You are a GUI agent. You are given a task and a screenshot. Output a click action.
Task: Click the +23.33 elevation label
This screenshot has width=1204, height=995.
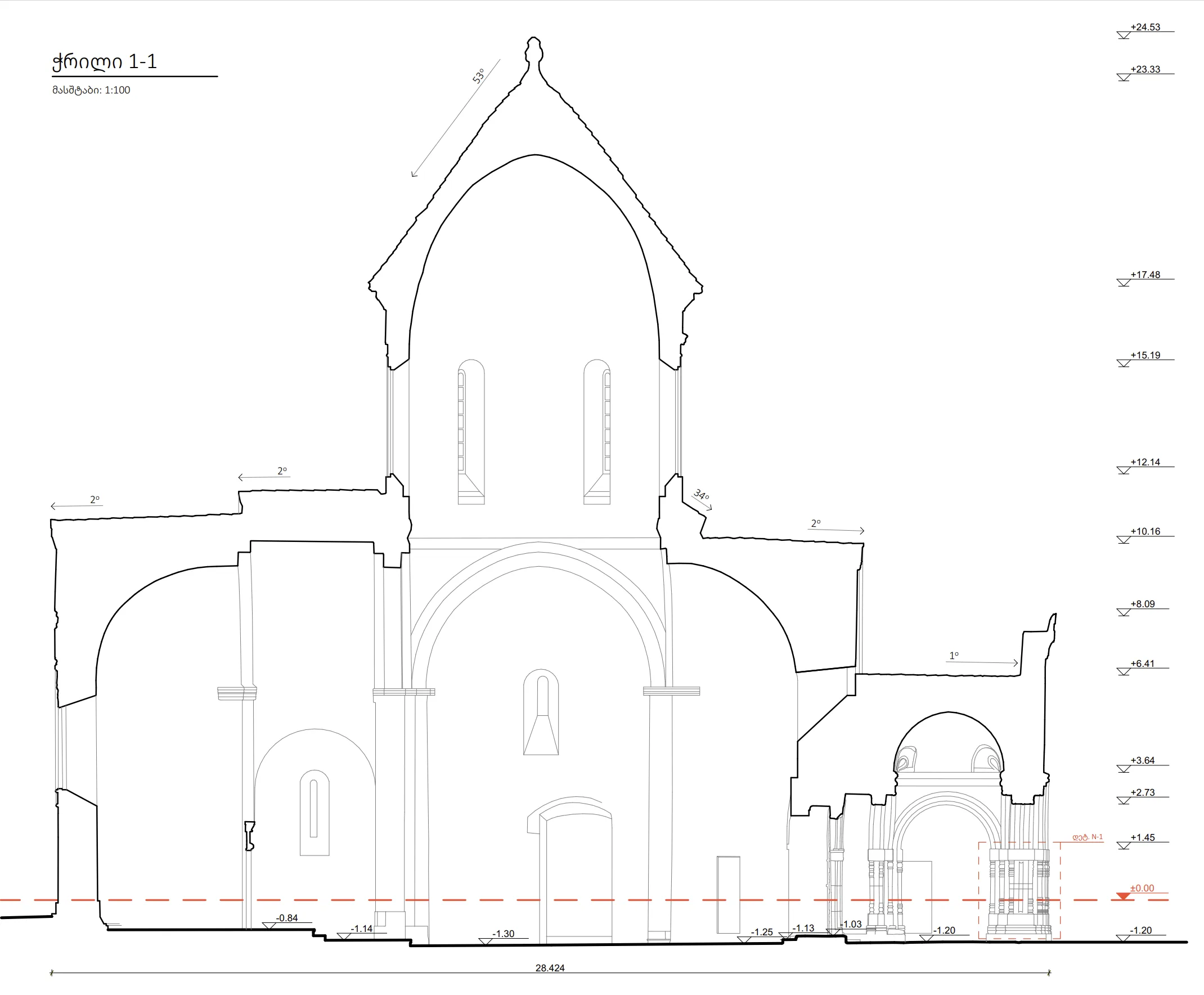[1145, 69]
